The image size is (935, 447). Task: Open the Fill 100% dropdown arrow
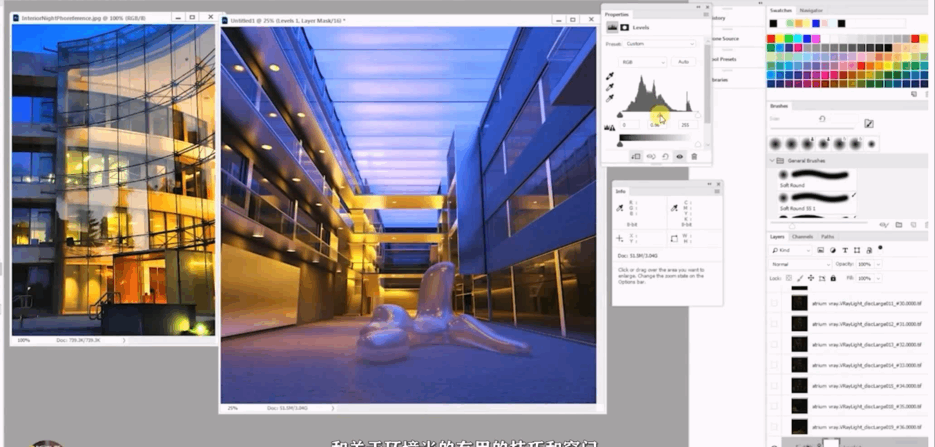(879, 278)
